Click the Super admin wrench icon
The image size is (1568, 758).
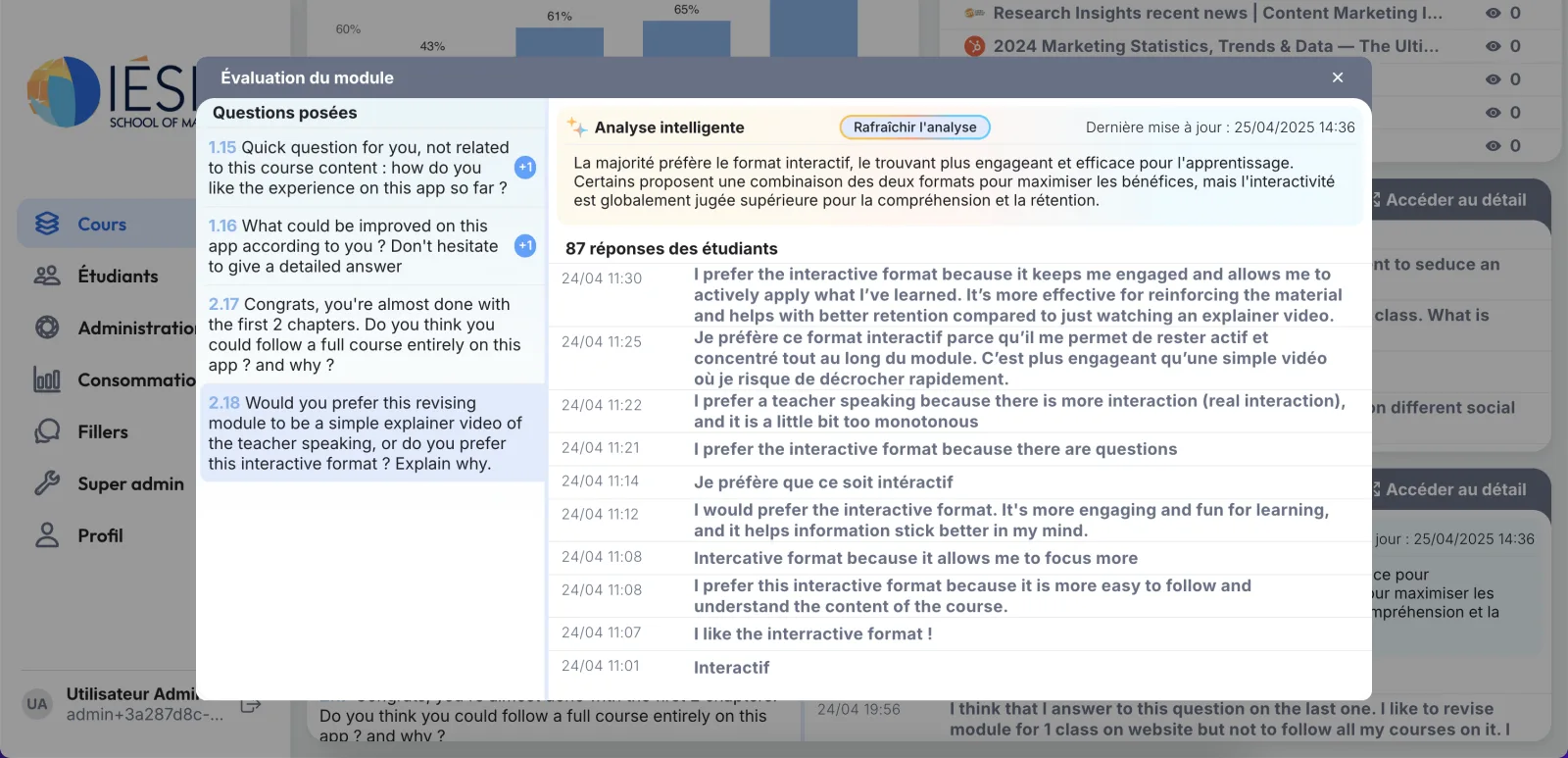(47, 483)
